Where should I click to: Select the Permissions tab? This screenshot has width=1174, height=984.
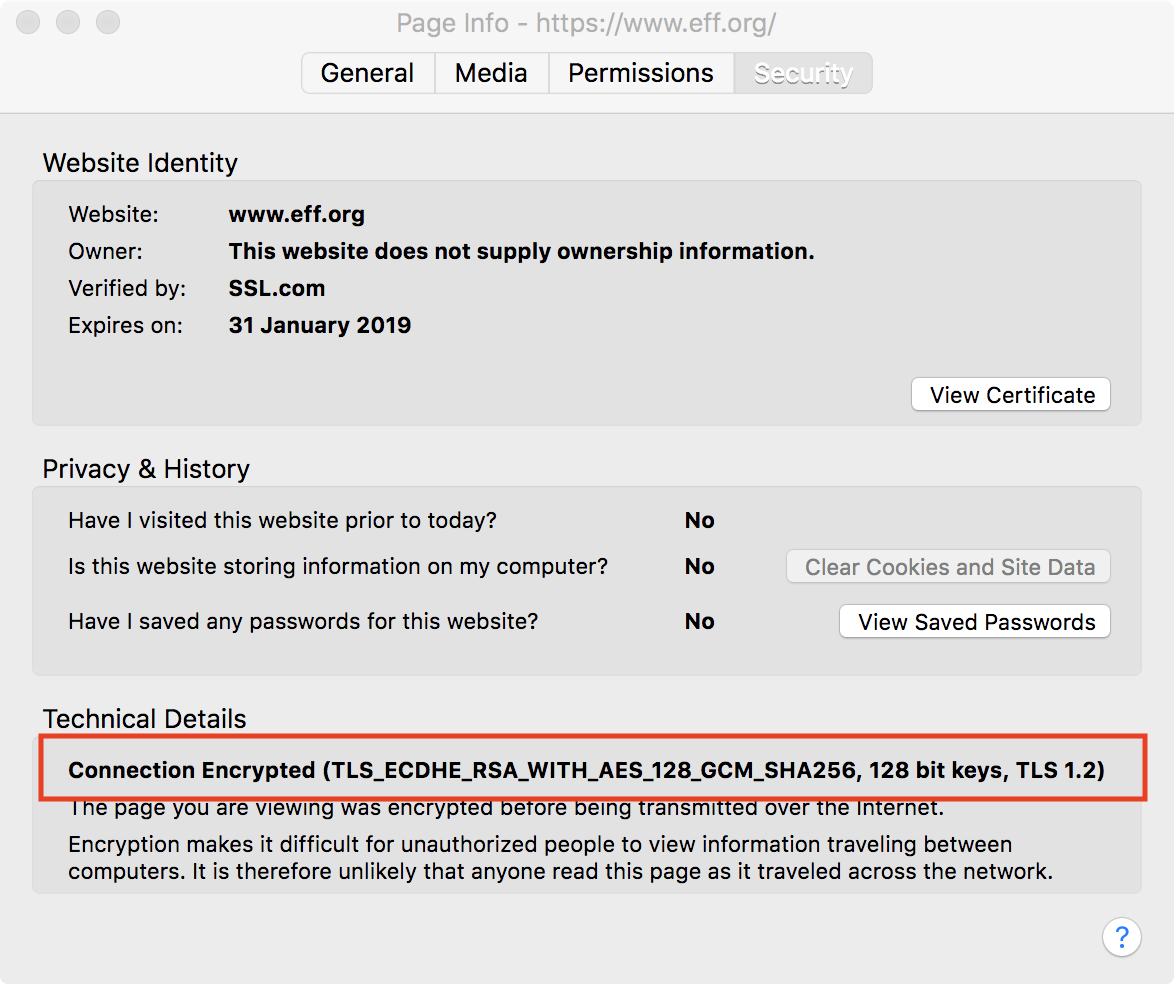point(641,73)
